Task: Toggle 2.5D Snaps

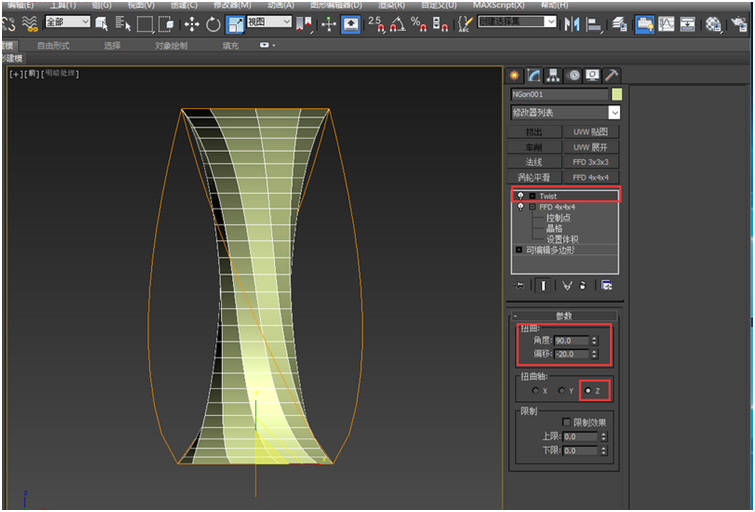Action: pos(376,24)
